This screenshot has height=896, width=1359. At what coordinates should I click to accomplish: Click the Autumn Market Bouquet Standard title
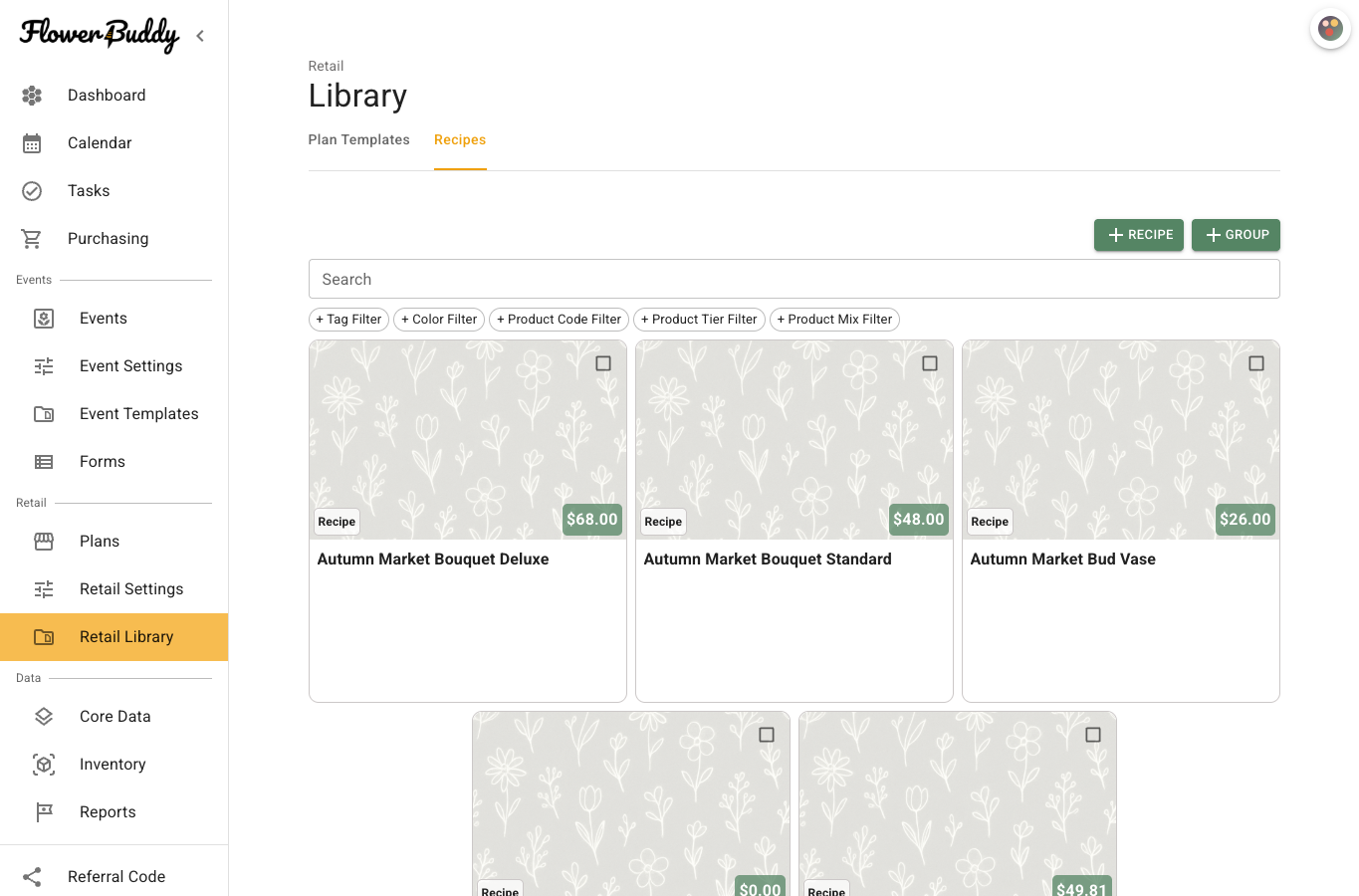[x=768, y=560]
